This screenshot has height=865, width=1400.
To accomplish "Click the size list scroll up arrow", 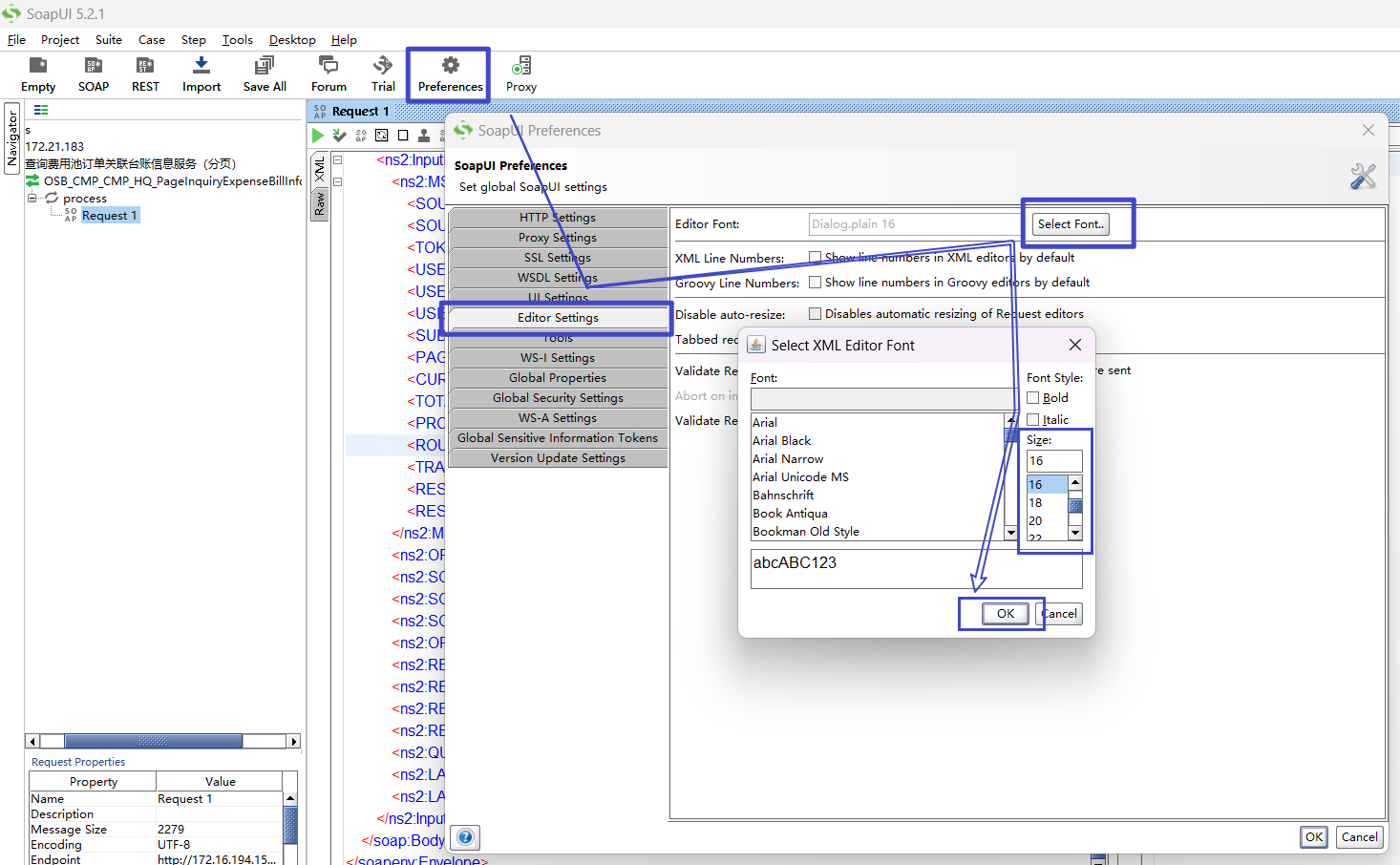I will (x=1075, y=483).
